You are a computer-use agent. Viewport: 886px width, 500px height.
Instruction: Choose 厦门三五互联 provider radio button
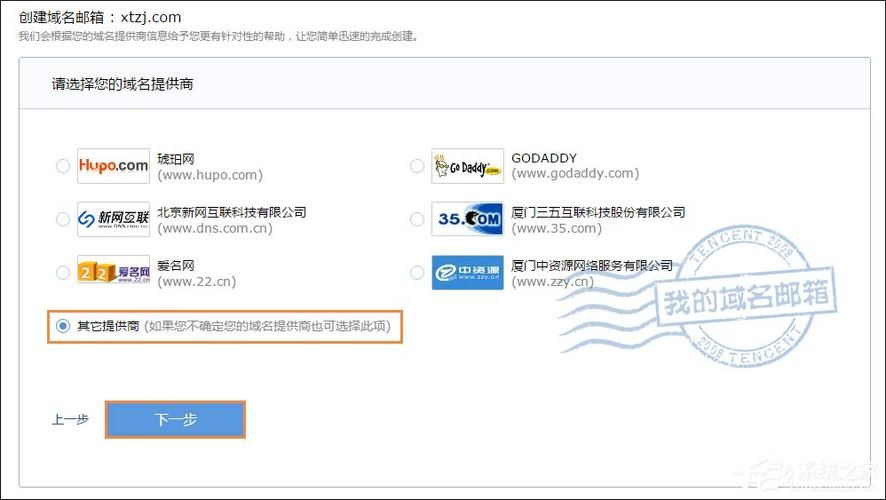pyautogui.click(x=417, y=219)
